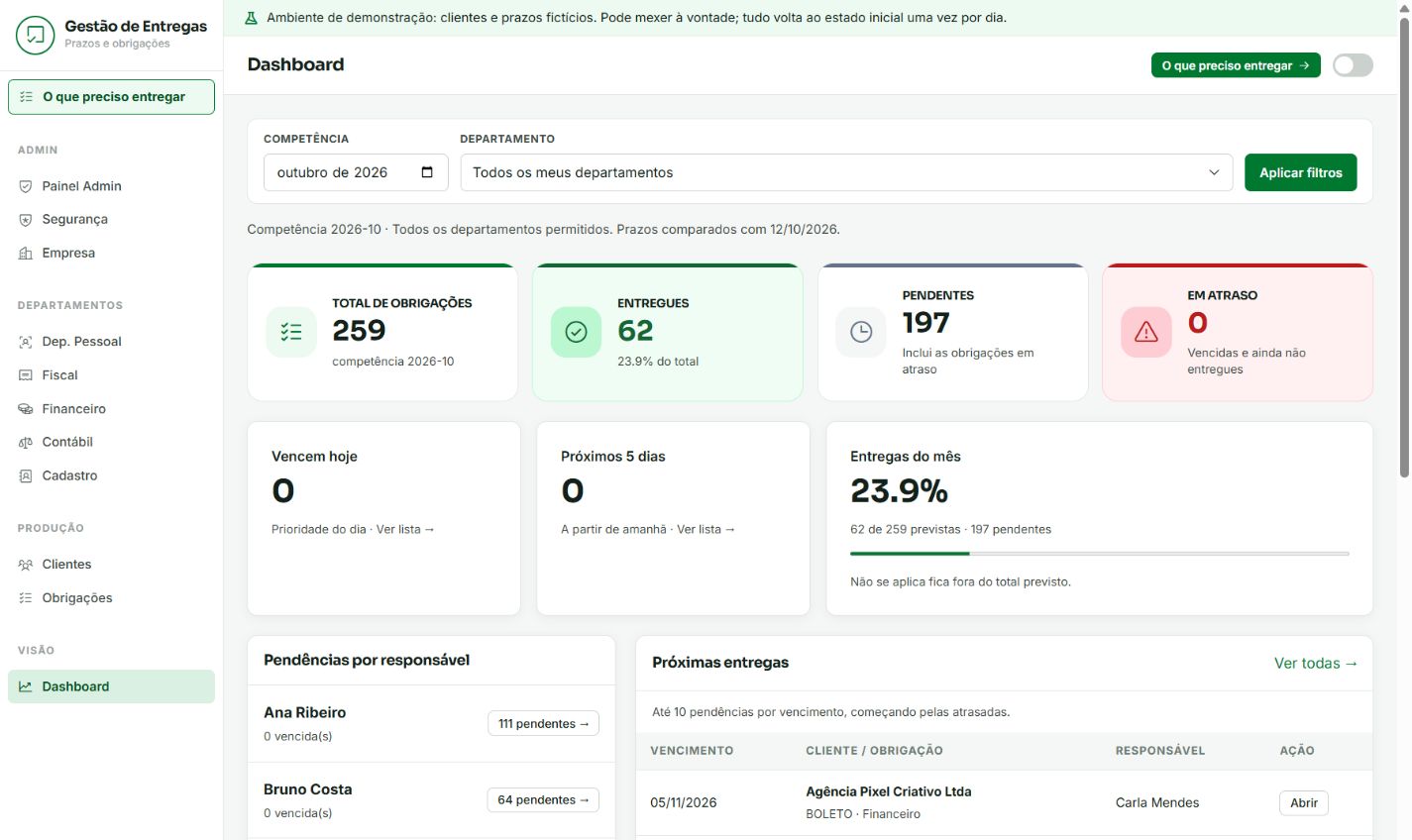Screen dimensions: 1412x840
Task: Click the page vertical scrollbar
Action: 1404,248
